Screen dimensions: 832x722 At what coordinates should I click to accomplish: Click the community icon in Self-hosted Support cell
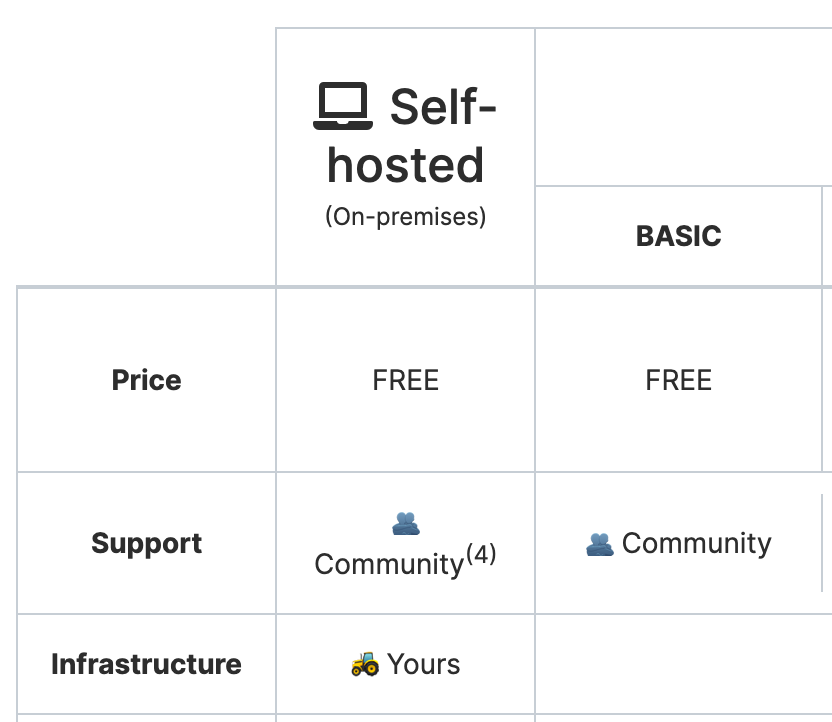[x=405, y=522]
